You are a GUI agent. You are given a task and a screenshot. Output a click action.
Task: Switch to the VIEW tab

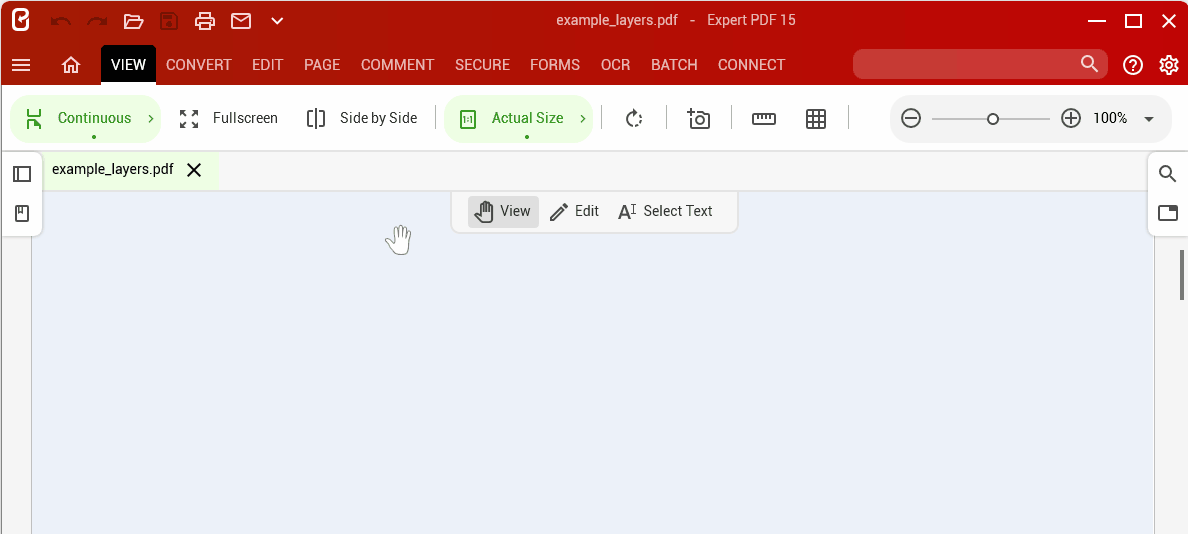[128, 65]
